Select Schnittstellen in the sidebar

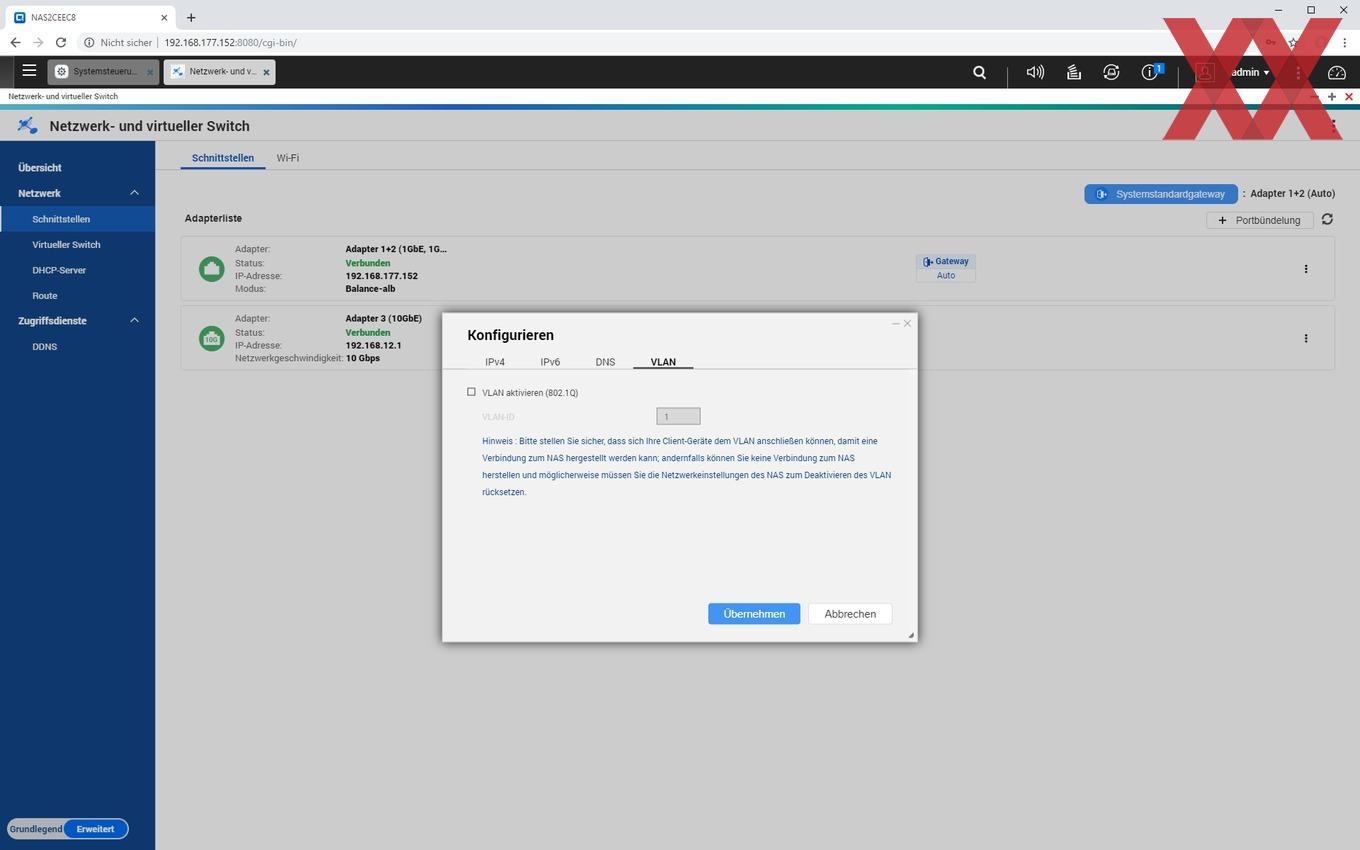[x=77, y=219]
